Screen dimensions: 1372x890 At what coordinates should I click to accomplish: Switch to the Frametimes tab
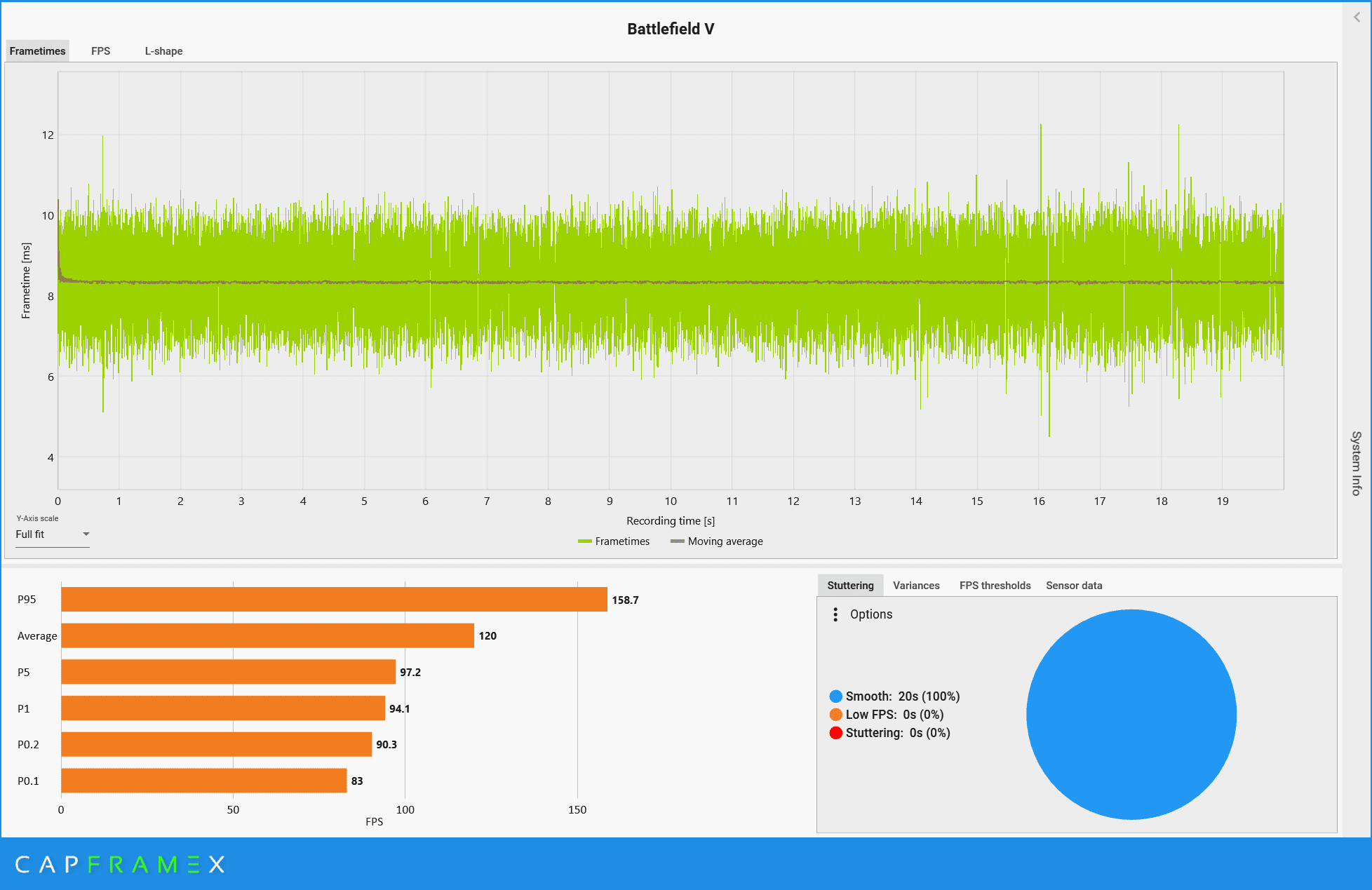tap(38, 51)
